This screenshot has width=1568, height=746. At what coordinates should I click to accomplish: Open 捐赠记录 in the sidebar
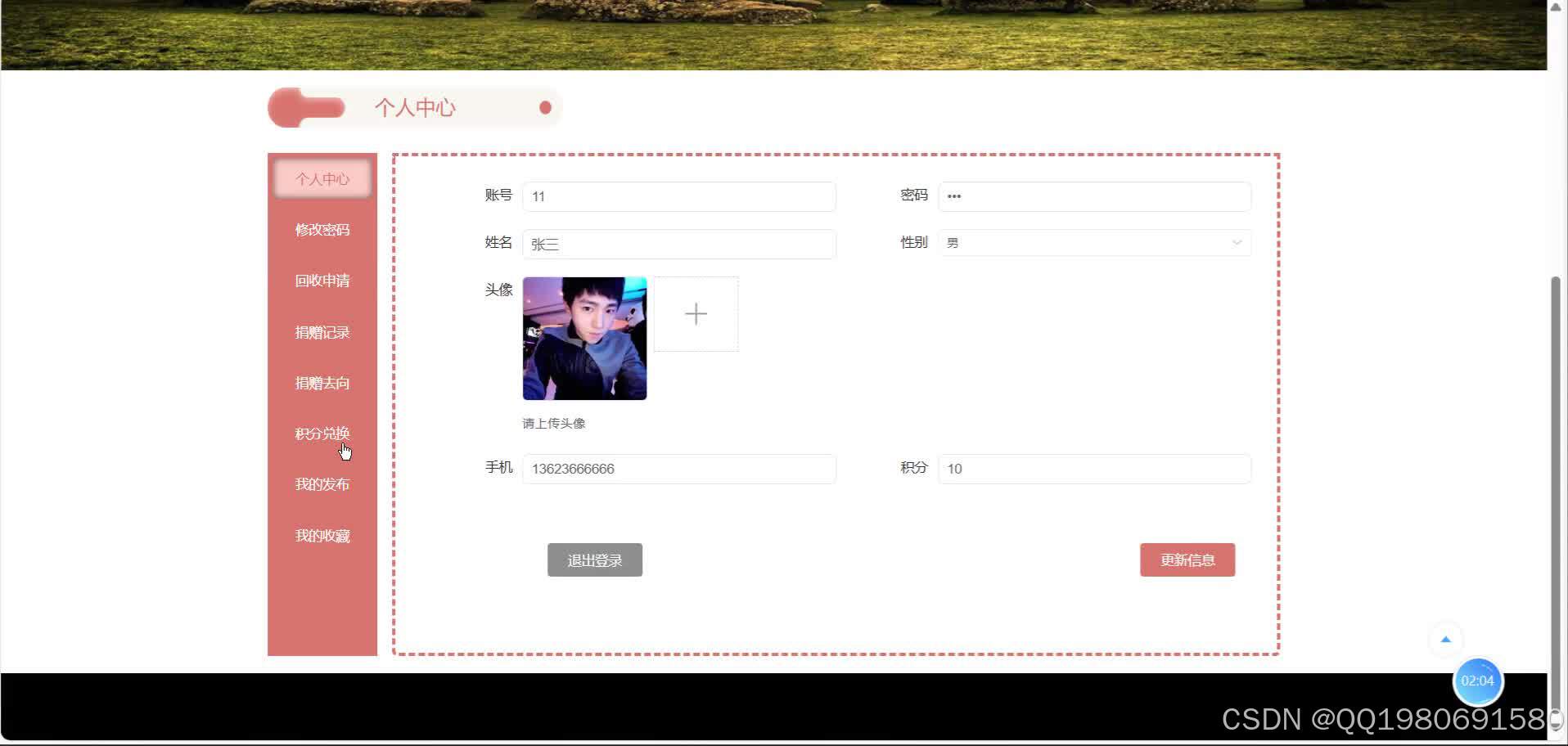pyautogui.click(x=322, y=332)
